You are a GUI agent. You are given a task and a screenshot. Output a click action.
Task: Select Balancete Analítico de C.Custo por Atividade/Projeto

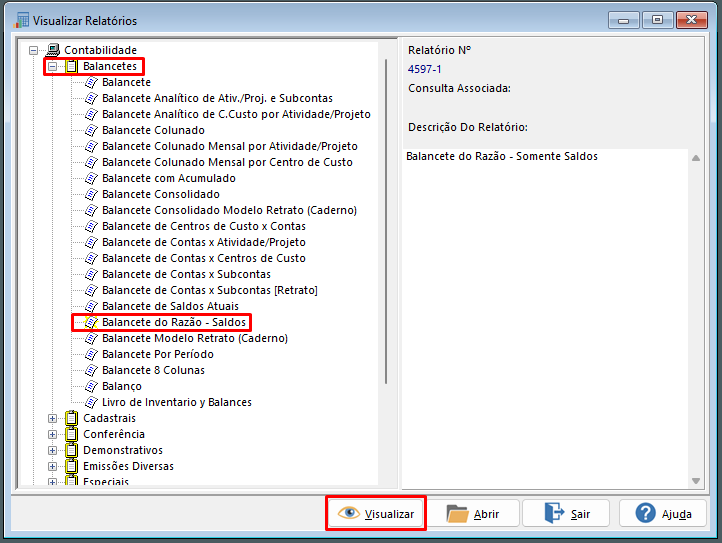[236, 114]
